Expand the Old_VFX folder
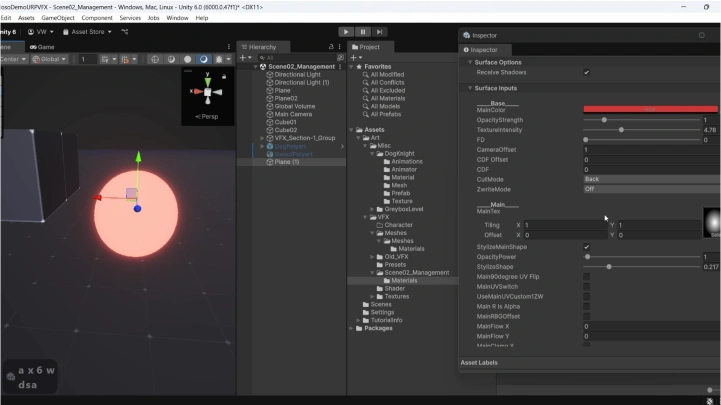Screen dimensions: 721x405 pyautogui.click(x=372, y=257)
